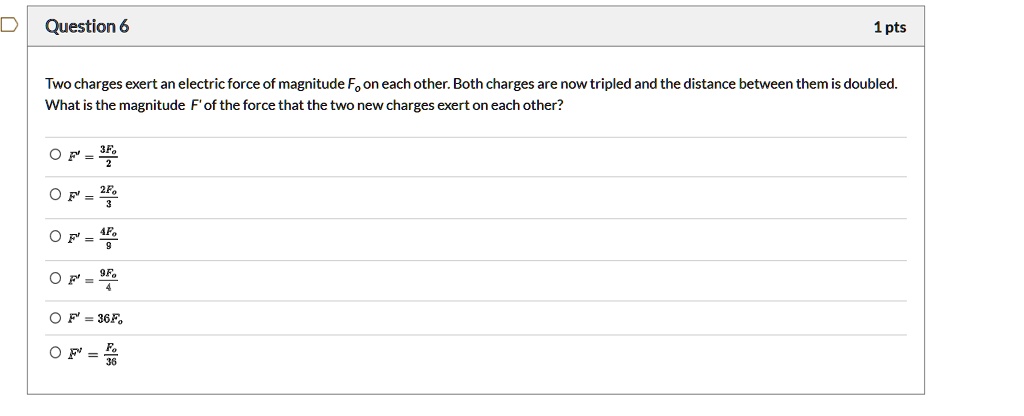Viewport: 1024px width, 416px height.
Task: Choose the F' = 2F₀/3 radio option
Action: [x=54, y=195]
